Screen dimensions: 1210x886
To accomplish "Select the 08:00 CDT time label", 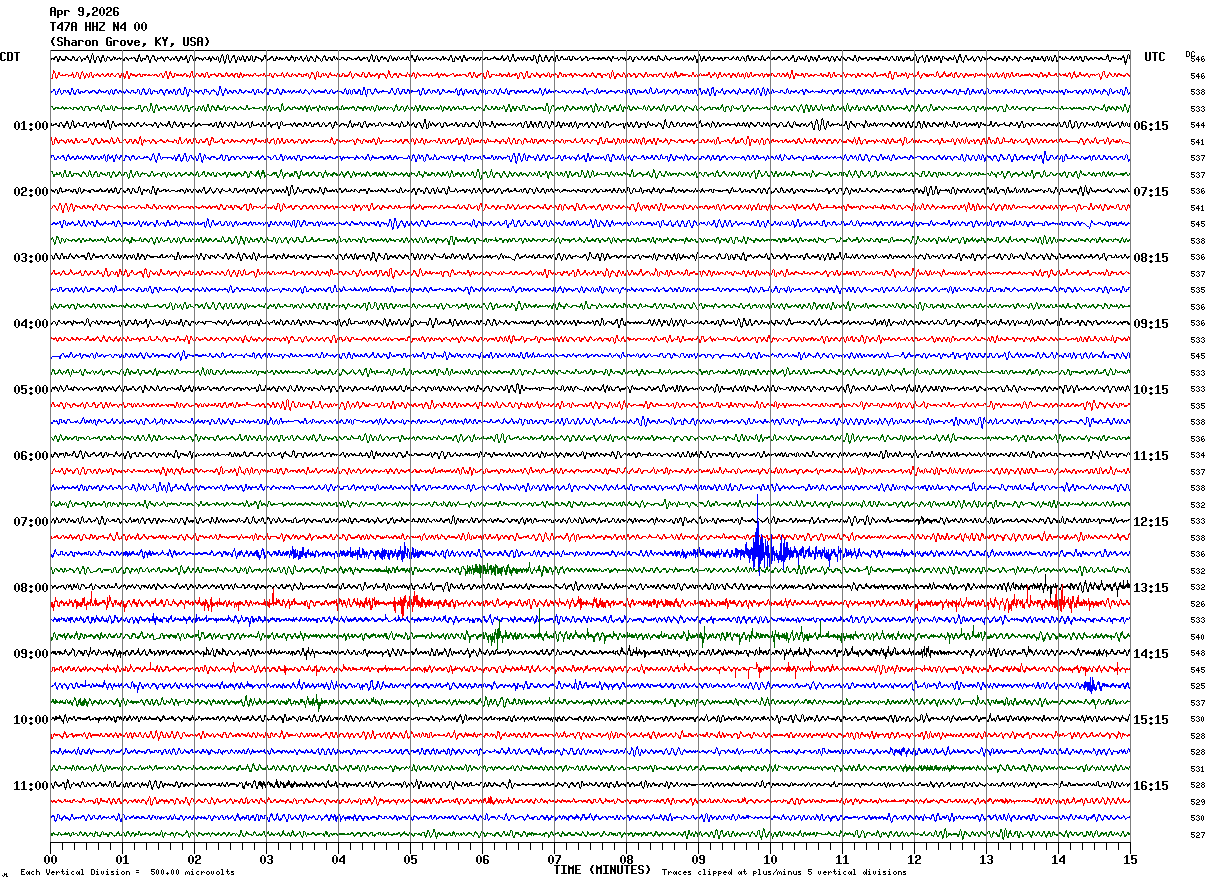I will 31,588.
